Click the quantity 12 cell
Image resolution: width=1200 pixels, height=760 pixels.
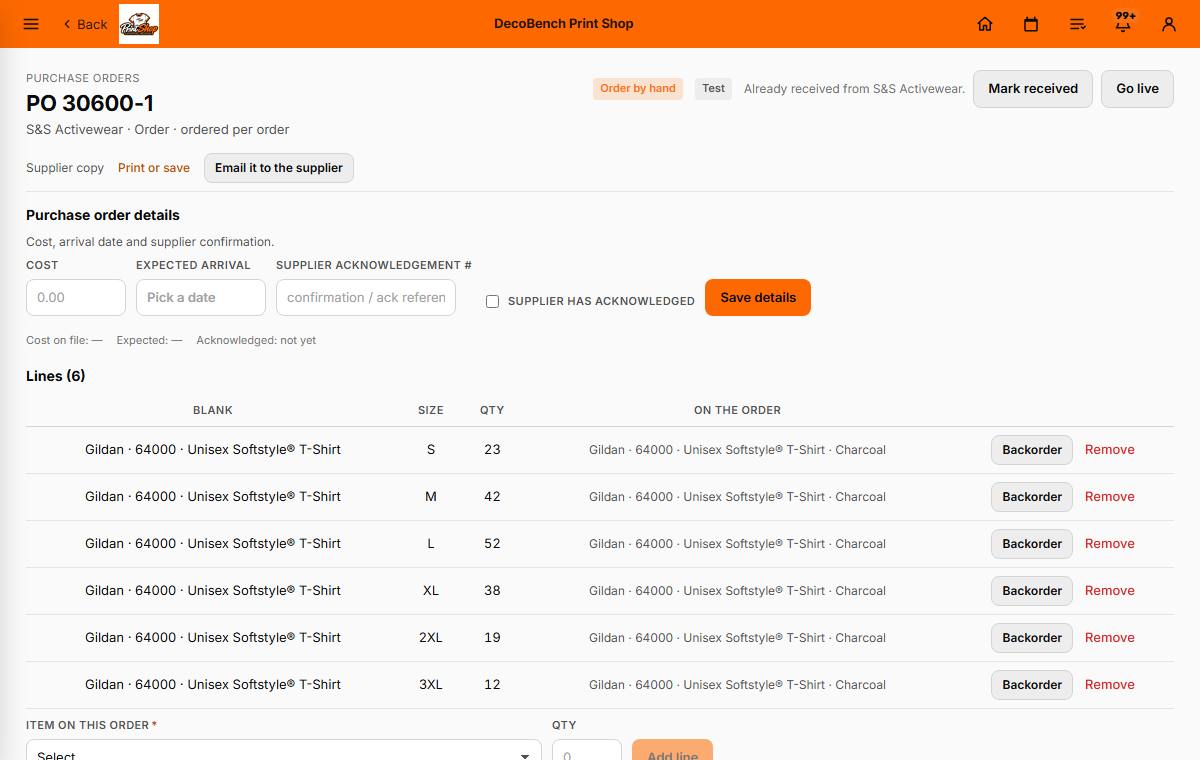pos(492,685)
